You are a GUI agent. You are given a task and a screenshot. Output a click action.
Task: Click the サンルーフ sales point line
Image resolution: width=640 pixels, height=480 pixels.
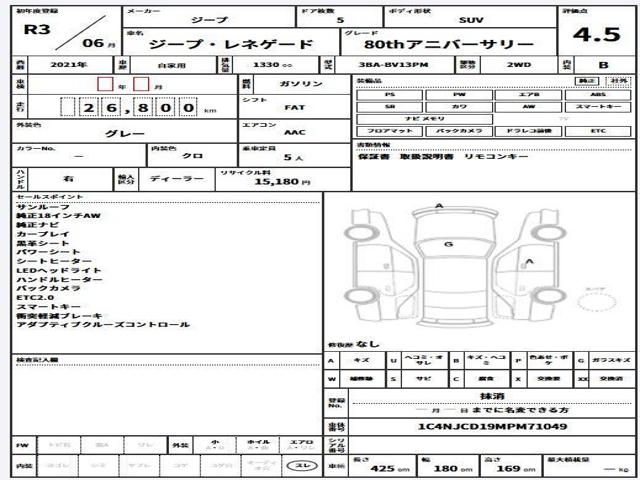click(x=43, y=207)
